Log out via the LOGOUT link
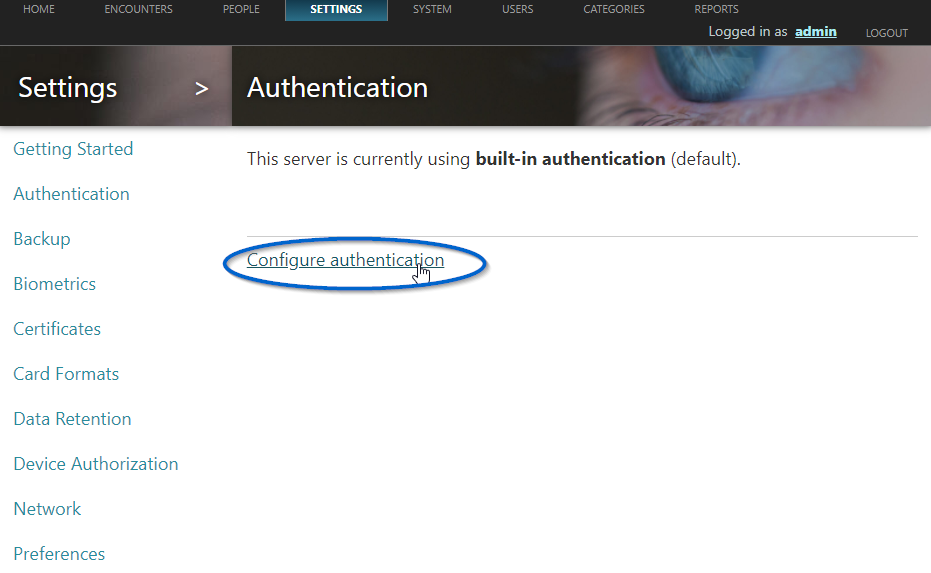The height and width of the screenshot is (573, 931). point(886,33)
